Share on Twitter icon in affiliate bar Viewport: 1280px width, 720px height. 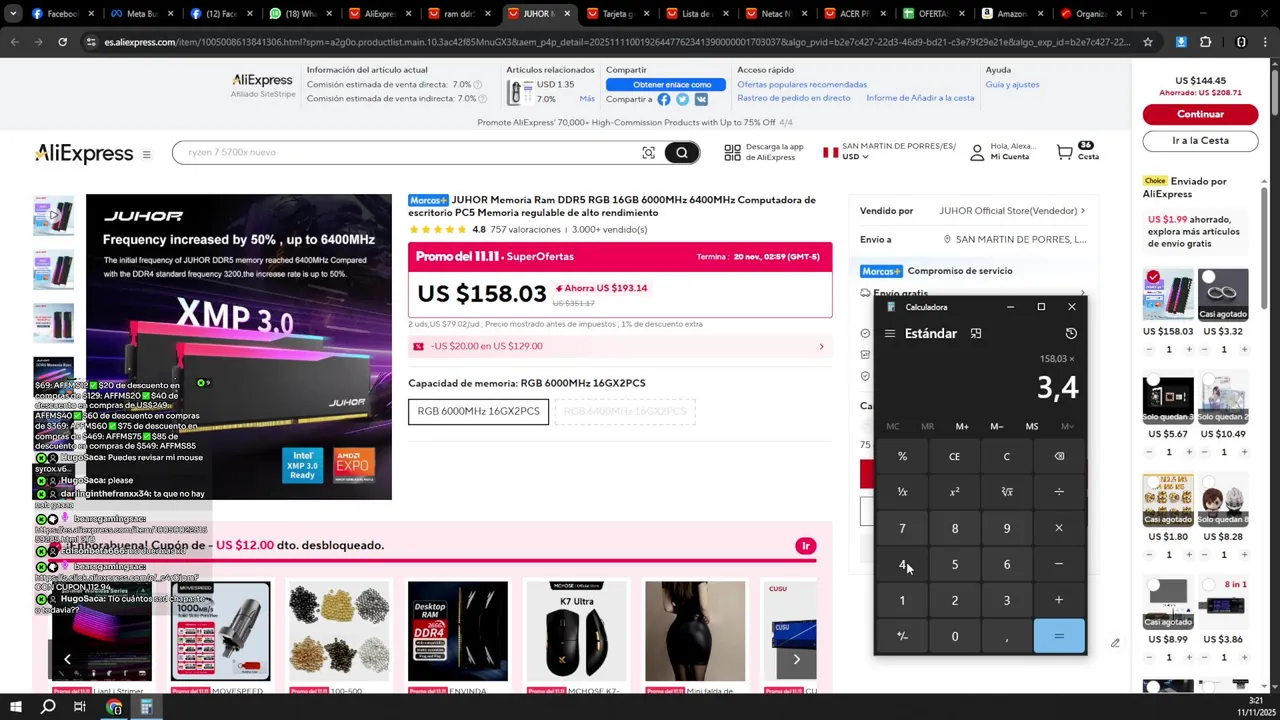pyautogui.click(x=682, y=99)
